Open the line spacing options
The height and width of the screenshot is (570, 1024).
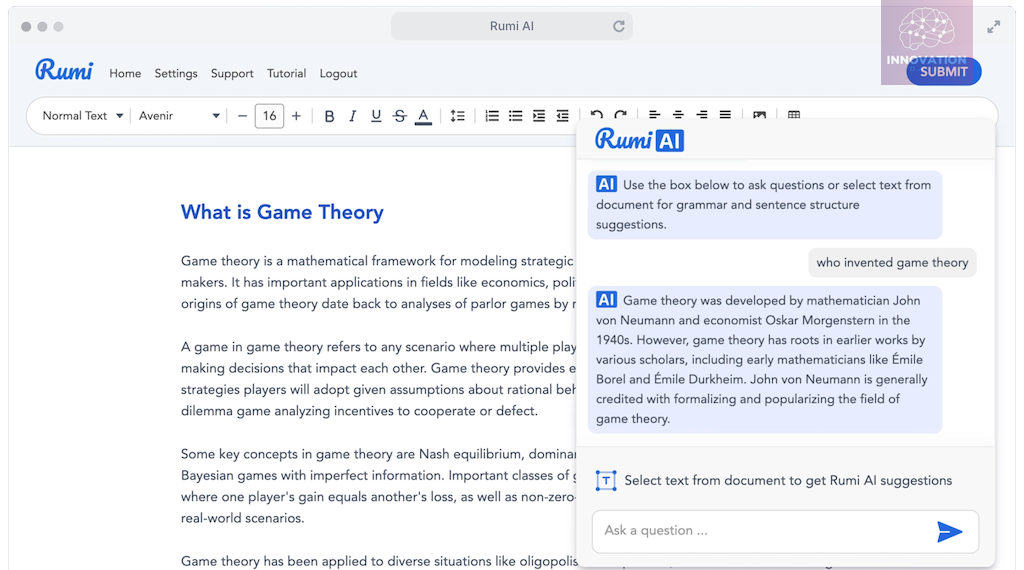pyautogui.click(x=458, y=116)
